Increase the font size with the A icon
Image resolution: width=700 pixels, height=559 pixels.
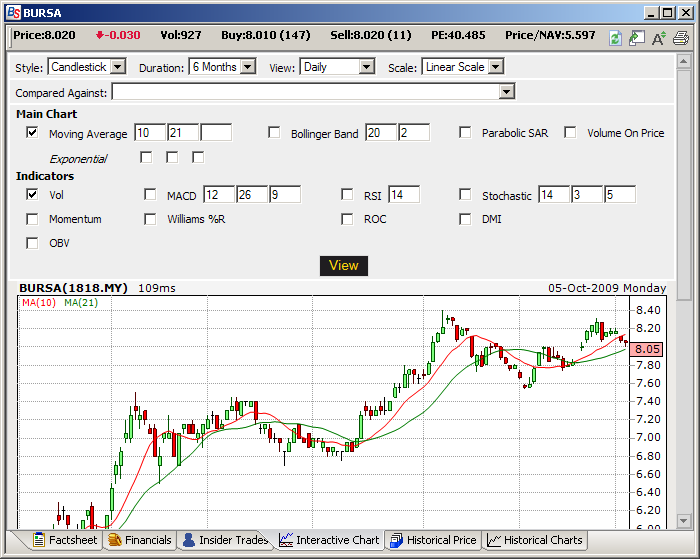coord(658,38)
